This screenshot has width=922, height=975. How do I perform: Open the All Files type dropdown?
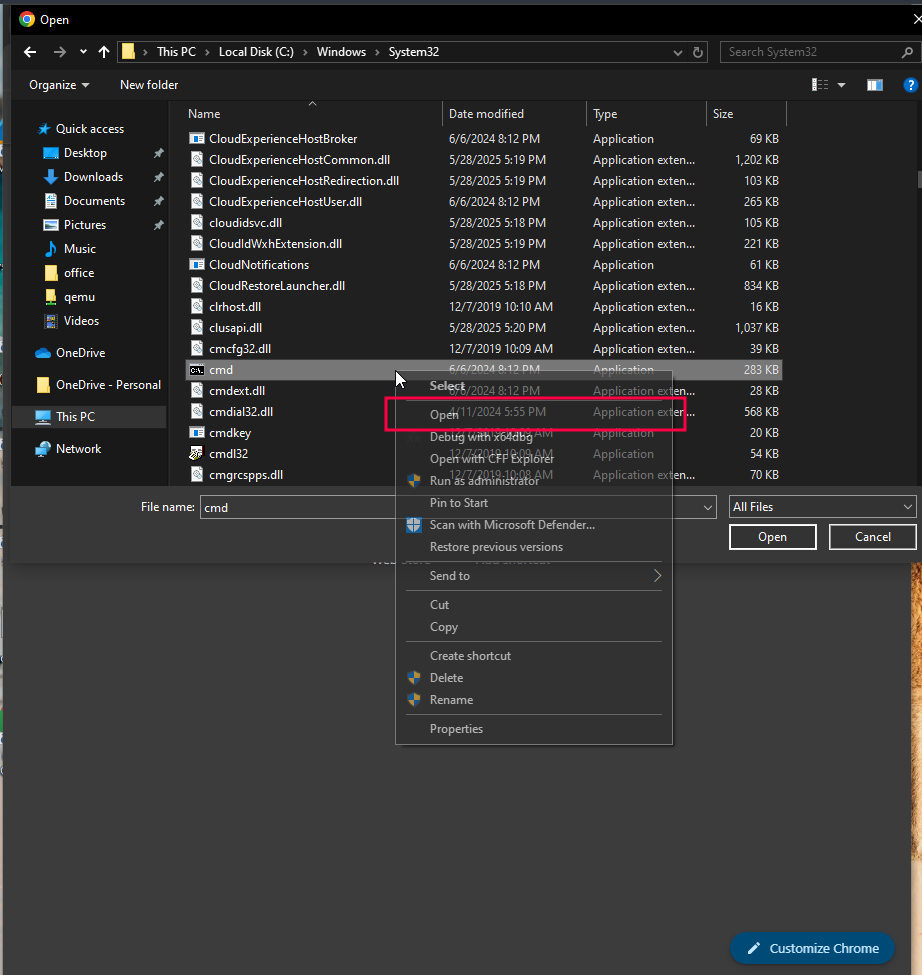point(822,507)
